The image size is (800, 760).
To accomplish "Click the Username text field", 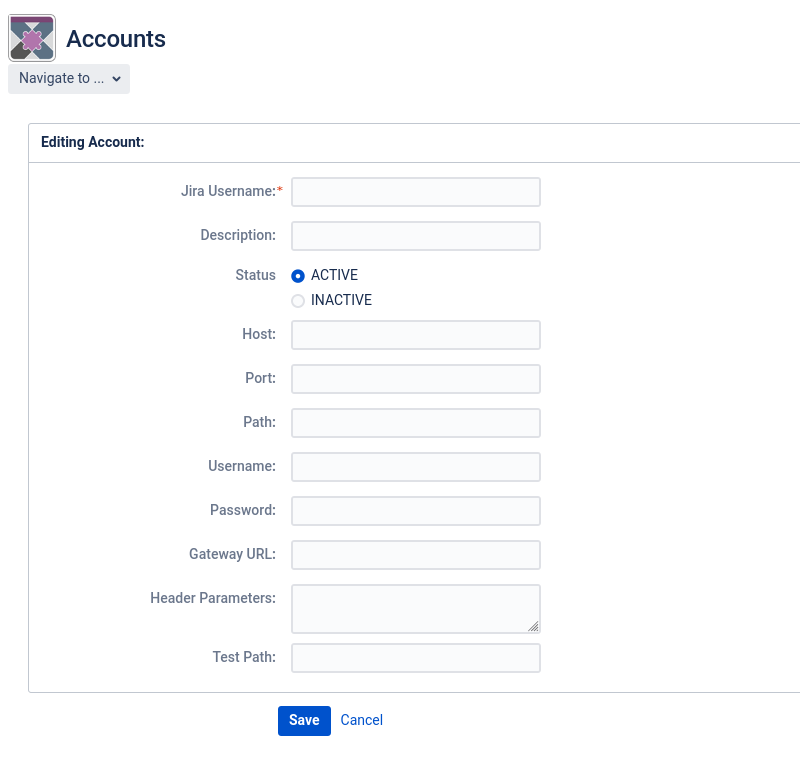I will coord(416,467).
